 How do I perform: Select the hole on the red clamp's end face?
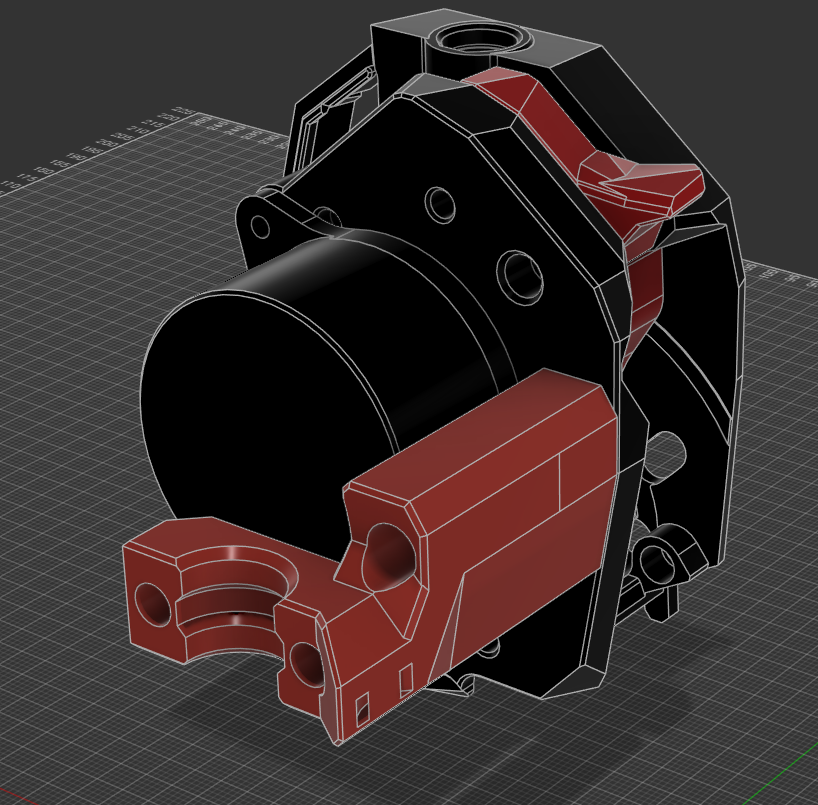[x=152, y=604]
